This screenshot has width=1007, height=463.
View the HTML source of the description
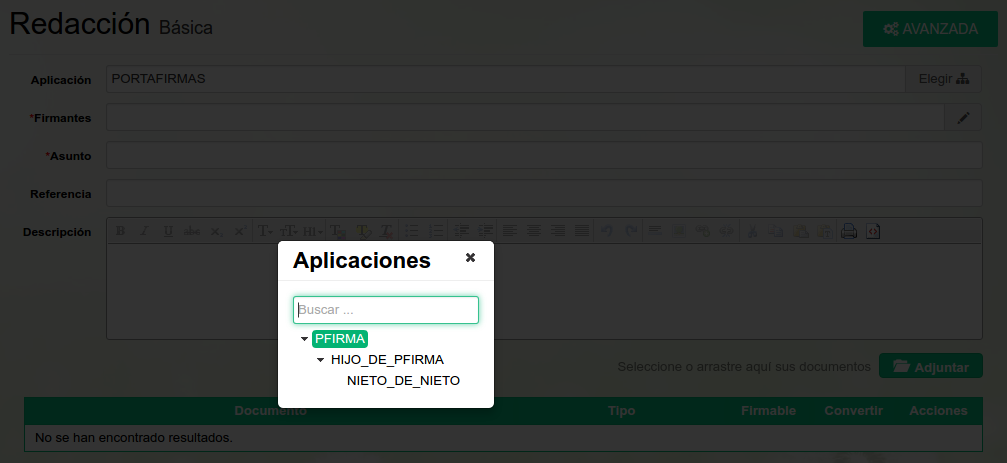pos(873,231)
